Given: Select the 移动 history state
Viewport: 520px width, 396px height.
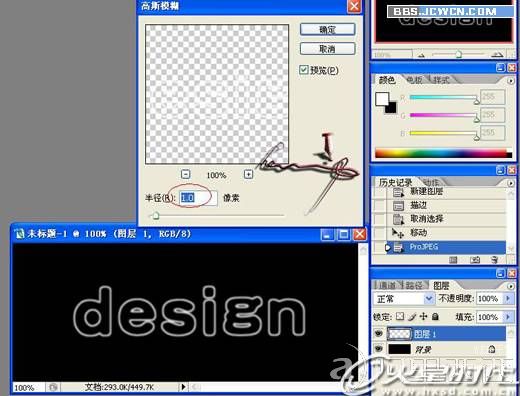Looking at the screenshot, I should tap(447, 233).
